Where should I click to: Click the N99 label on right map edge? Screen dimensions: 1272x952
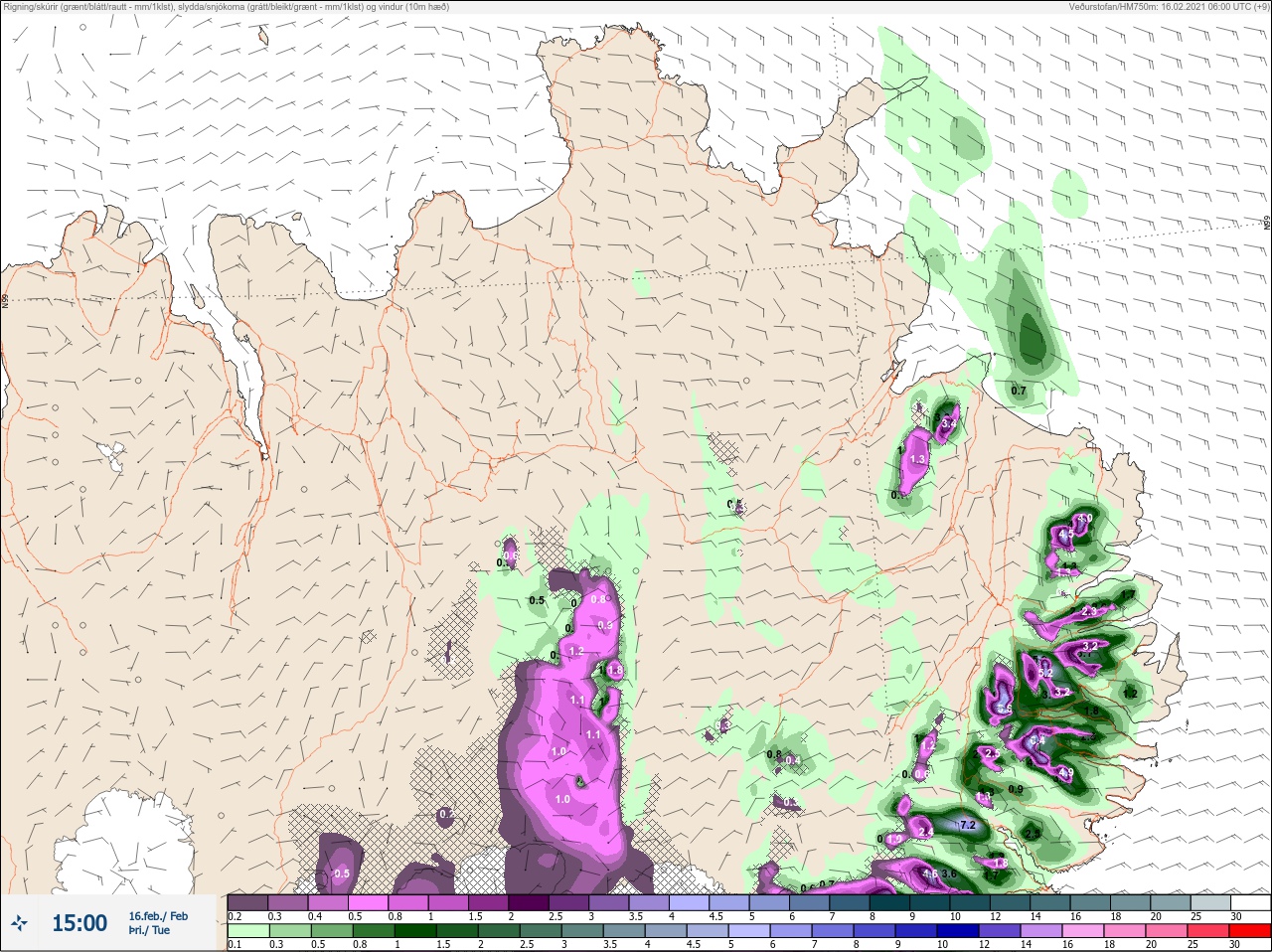1267,224
